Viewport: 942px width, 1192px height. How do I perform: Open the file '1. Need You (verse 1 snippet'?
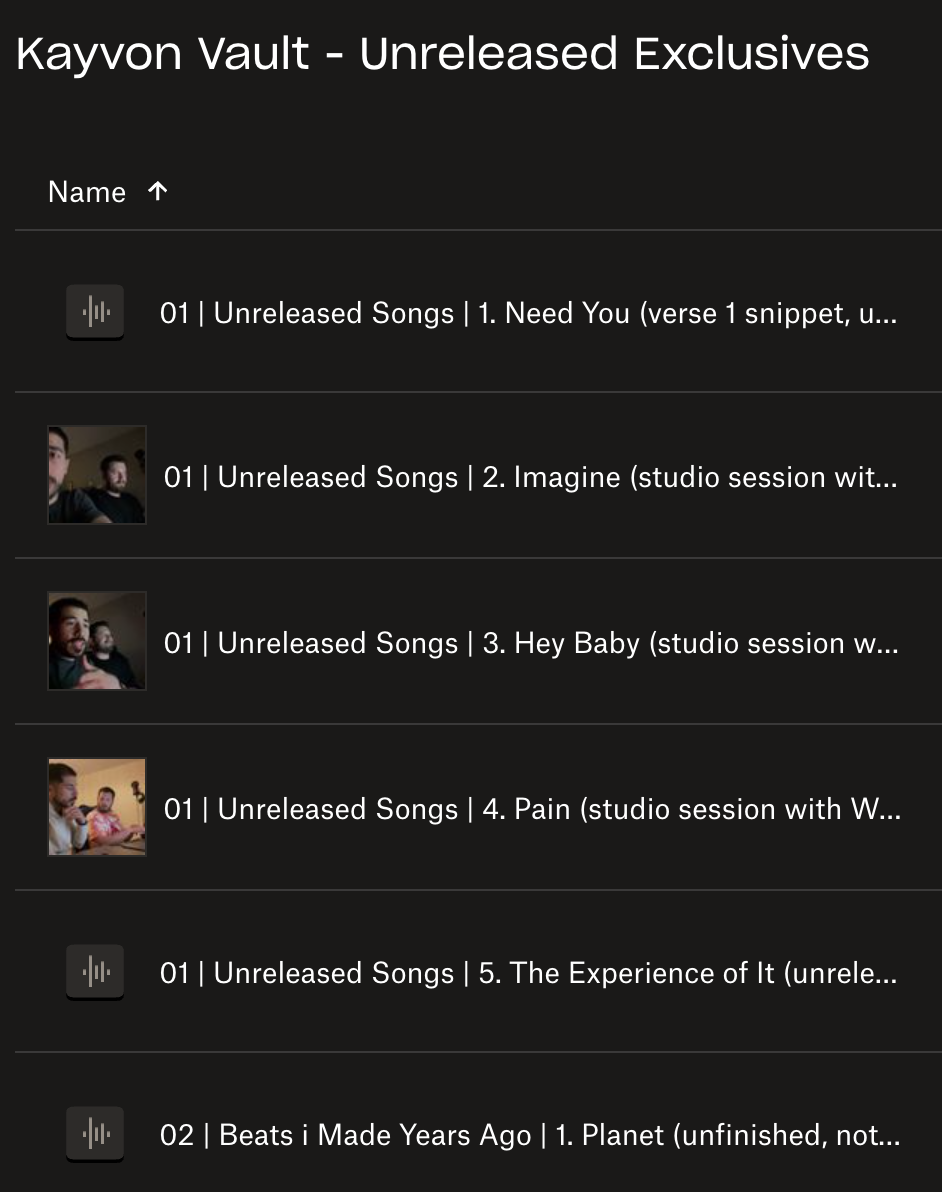click(528, 313)
